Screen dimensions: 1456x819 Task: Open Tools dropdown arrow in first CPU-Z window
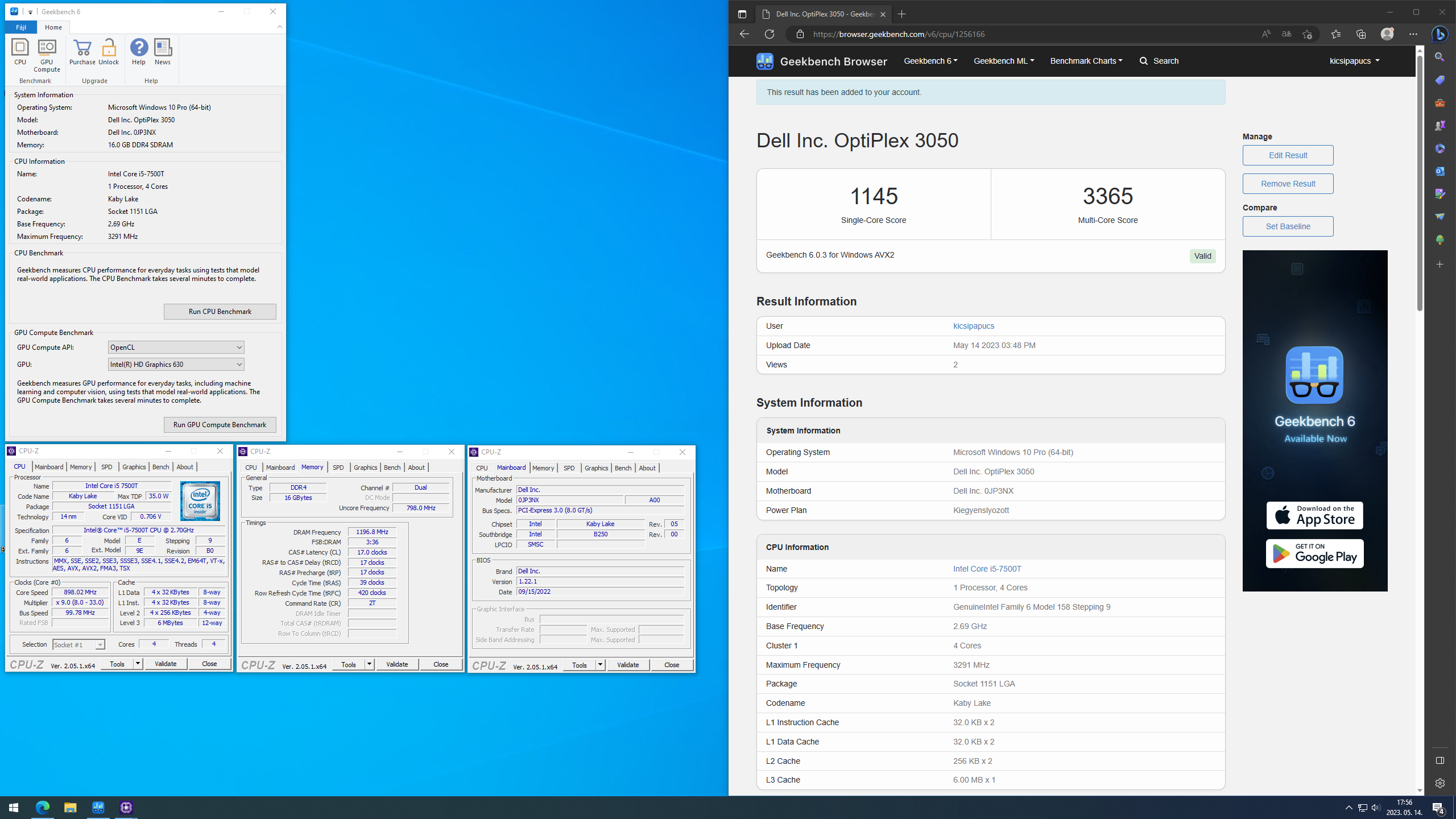click(138, 664)
